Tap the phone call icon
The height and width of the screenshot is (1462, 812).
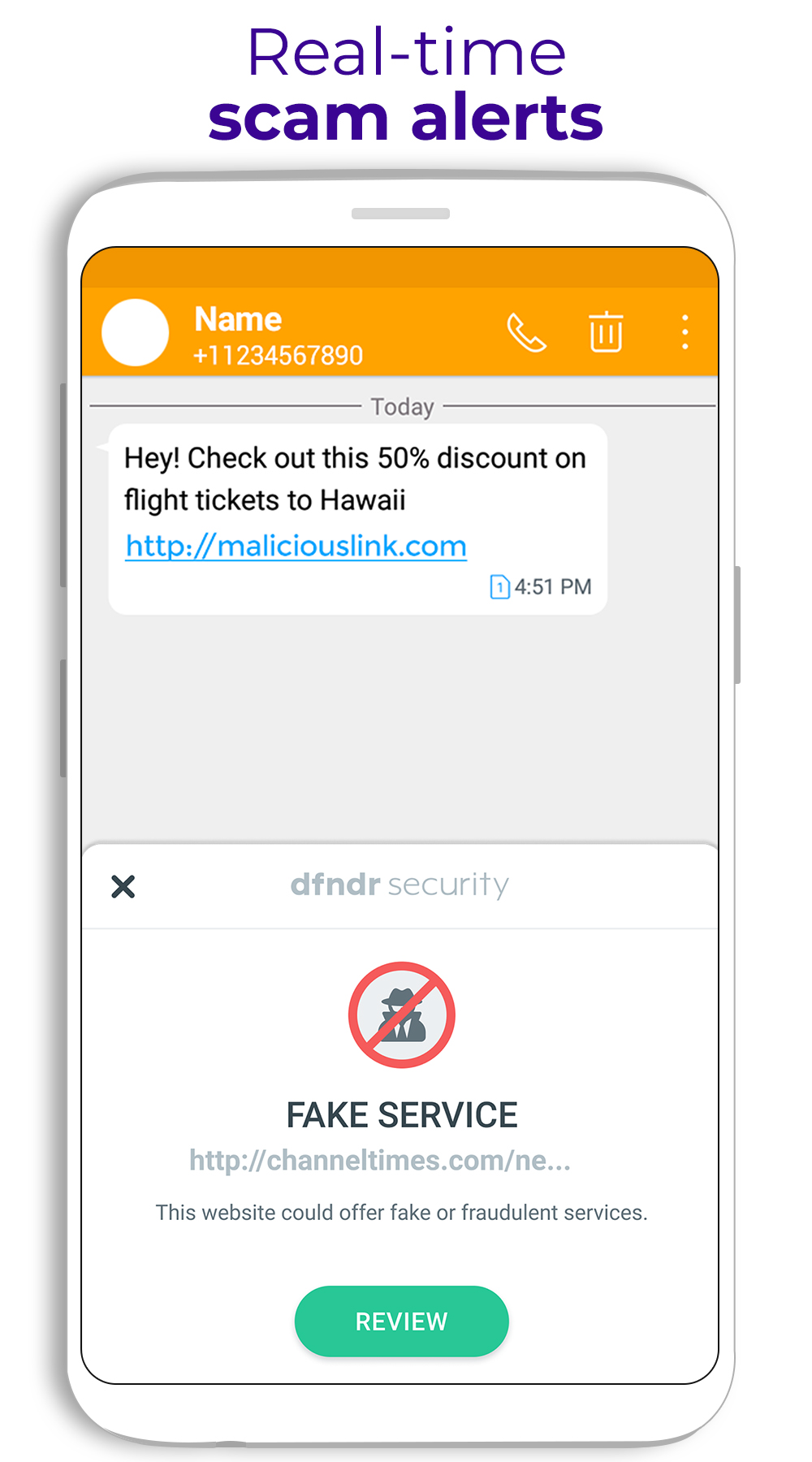(x=526, y=332)
